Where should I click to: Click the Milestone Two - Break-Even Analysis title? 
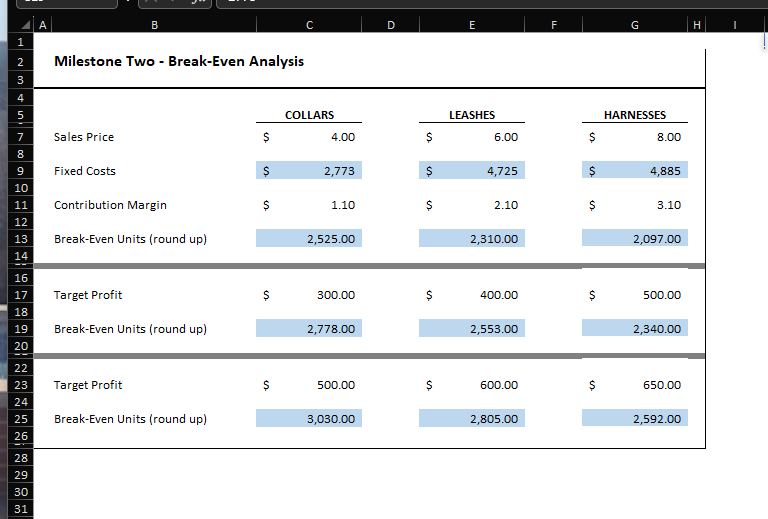coord(179,61)
